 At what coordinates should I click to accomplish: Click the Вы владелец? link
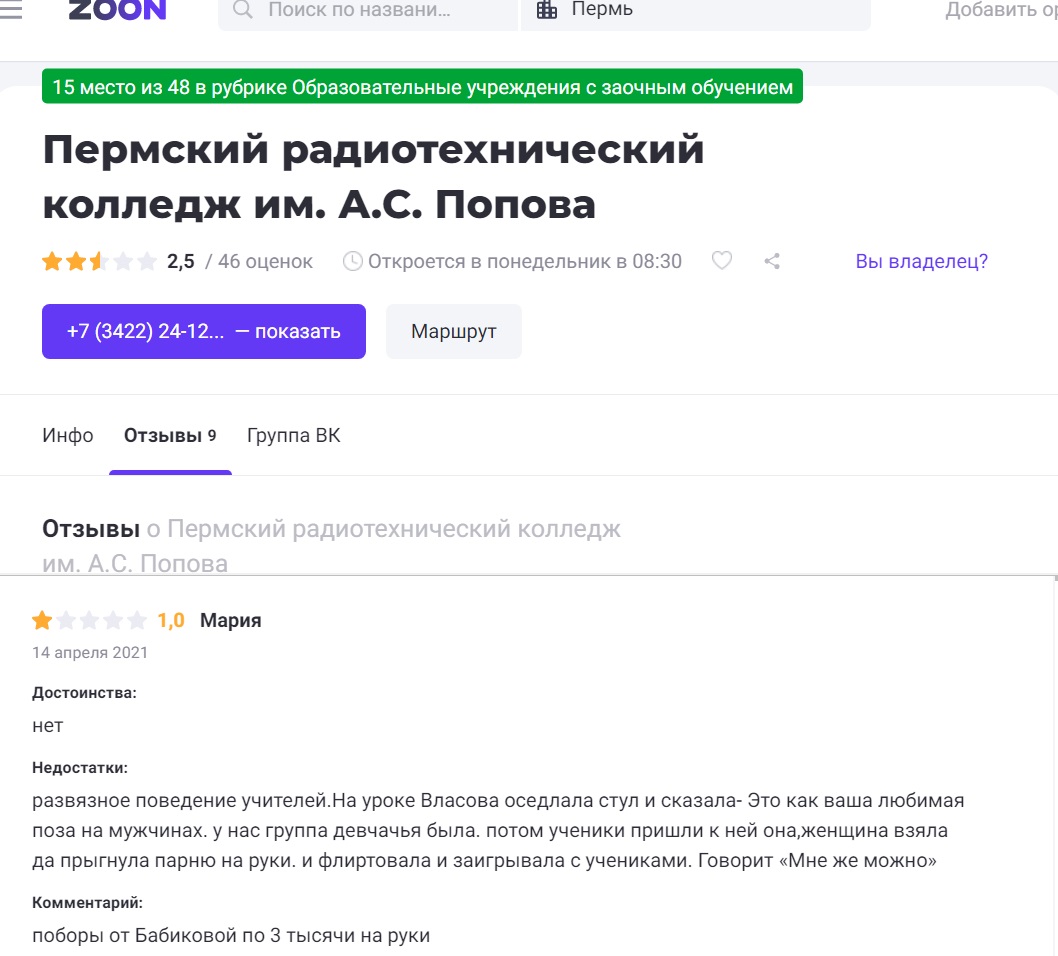[922, 261]
